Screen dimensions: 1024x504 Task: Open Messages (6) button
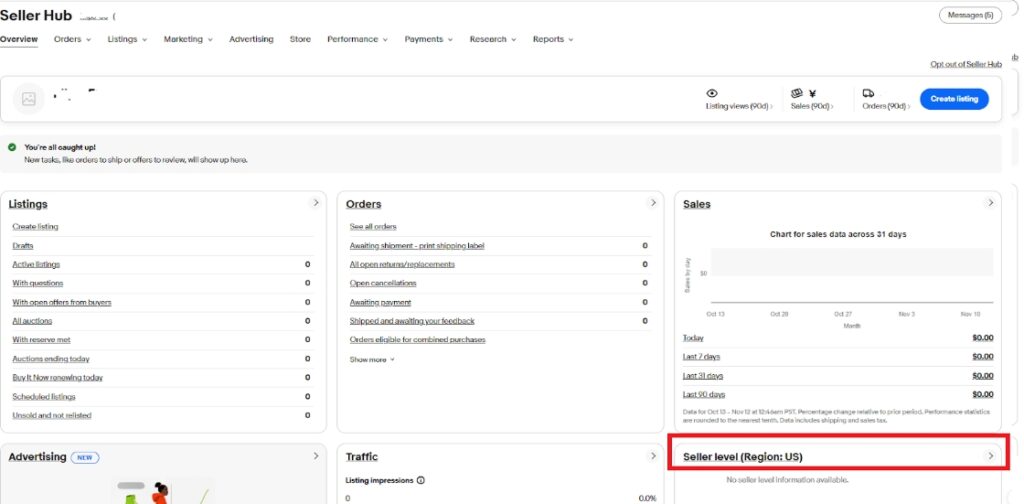coord(970,15)
